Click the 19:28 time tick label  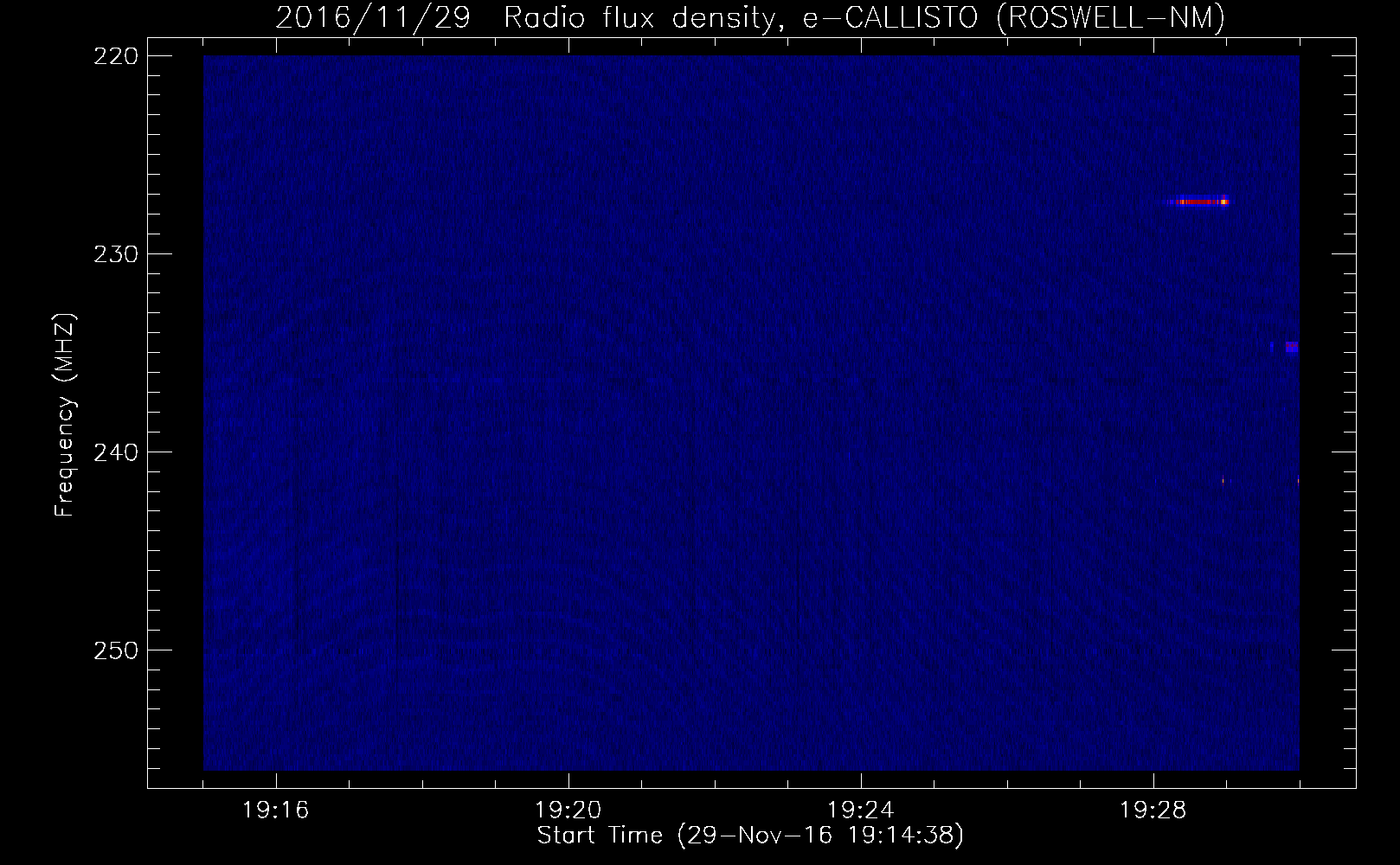click(1153, 811)
